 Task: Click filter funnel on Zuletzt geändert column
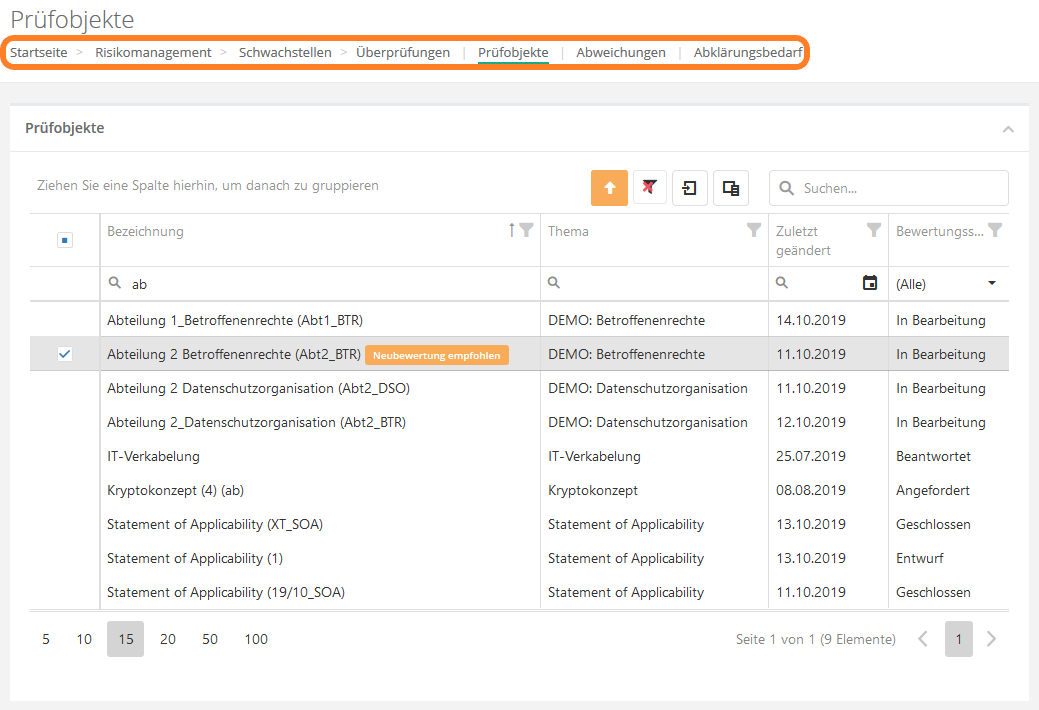(874, 231)
